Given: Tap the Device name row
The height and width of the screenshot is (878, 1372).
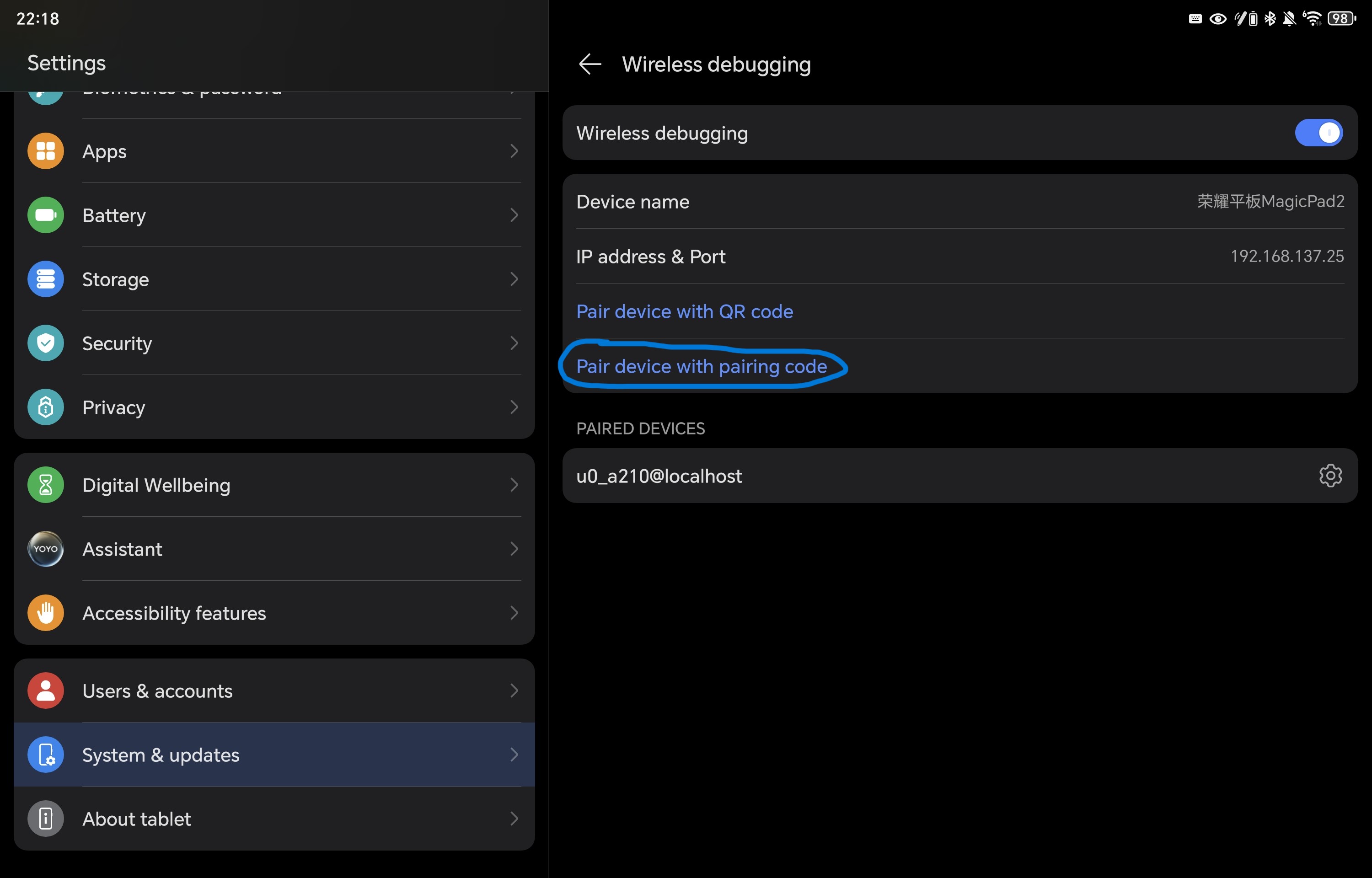Looking at the screenshot, I should [959, 202].
